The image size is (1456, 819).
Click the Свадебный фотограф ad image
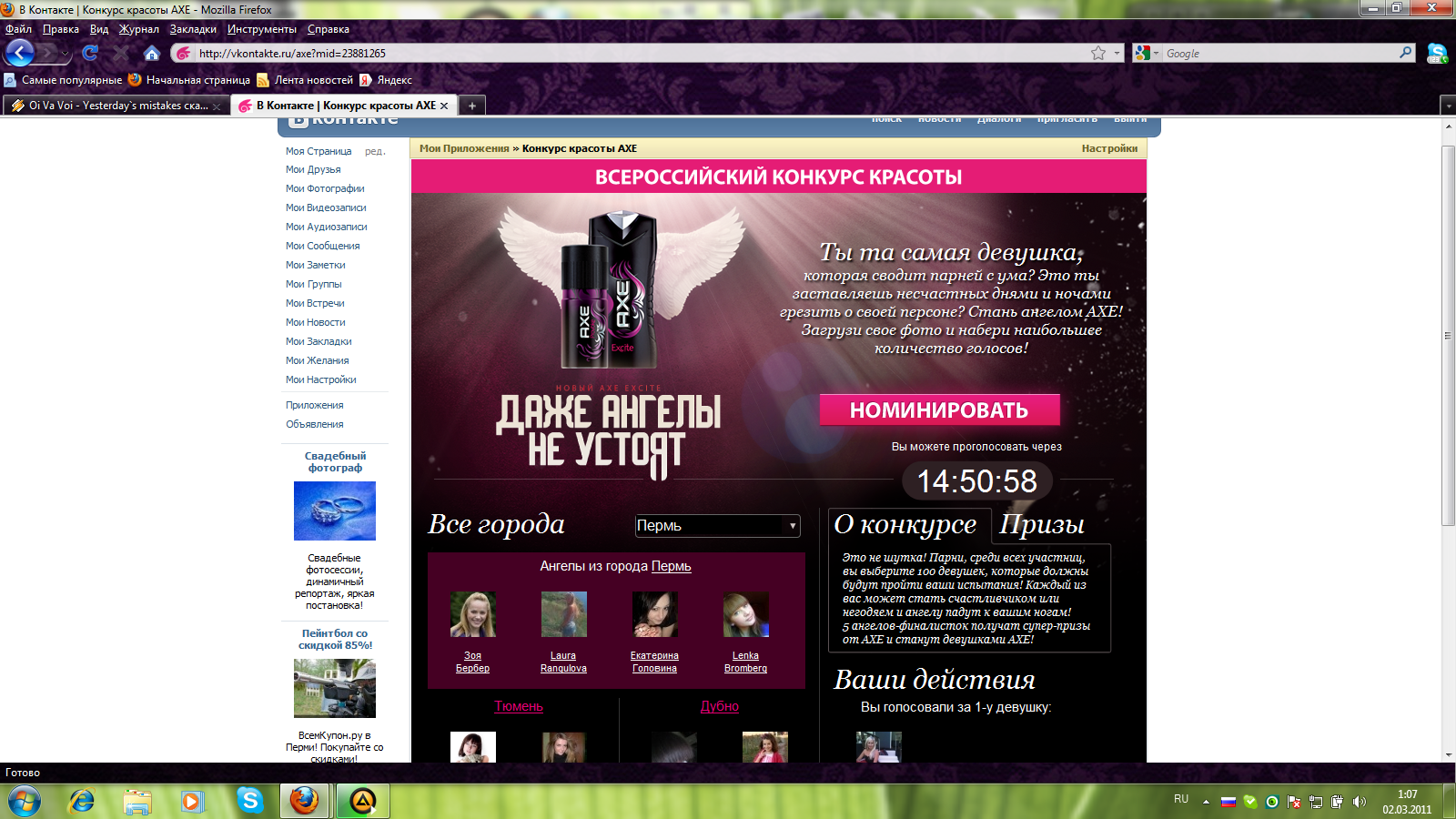pos(335,511)
